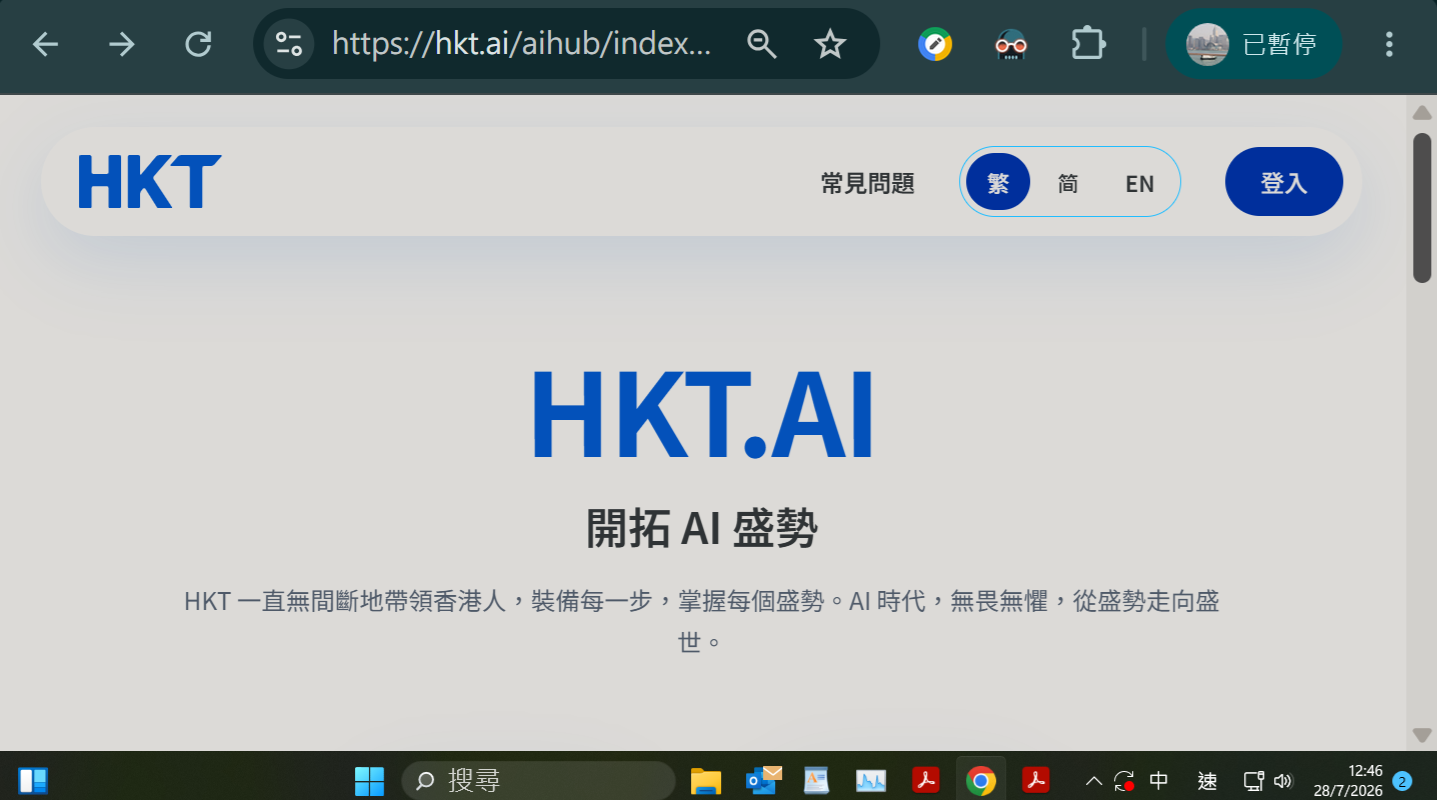The image size is (1437, 800).
Task: Click the hkt.ai URL address field
Action: [521, 44]
